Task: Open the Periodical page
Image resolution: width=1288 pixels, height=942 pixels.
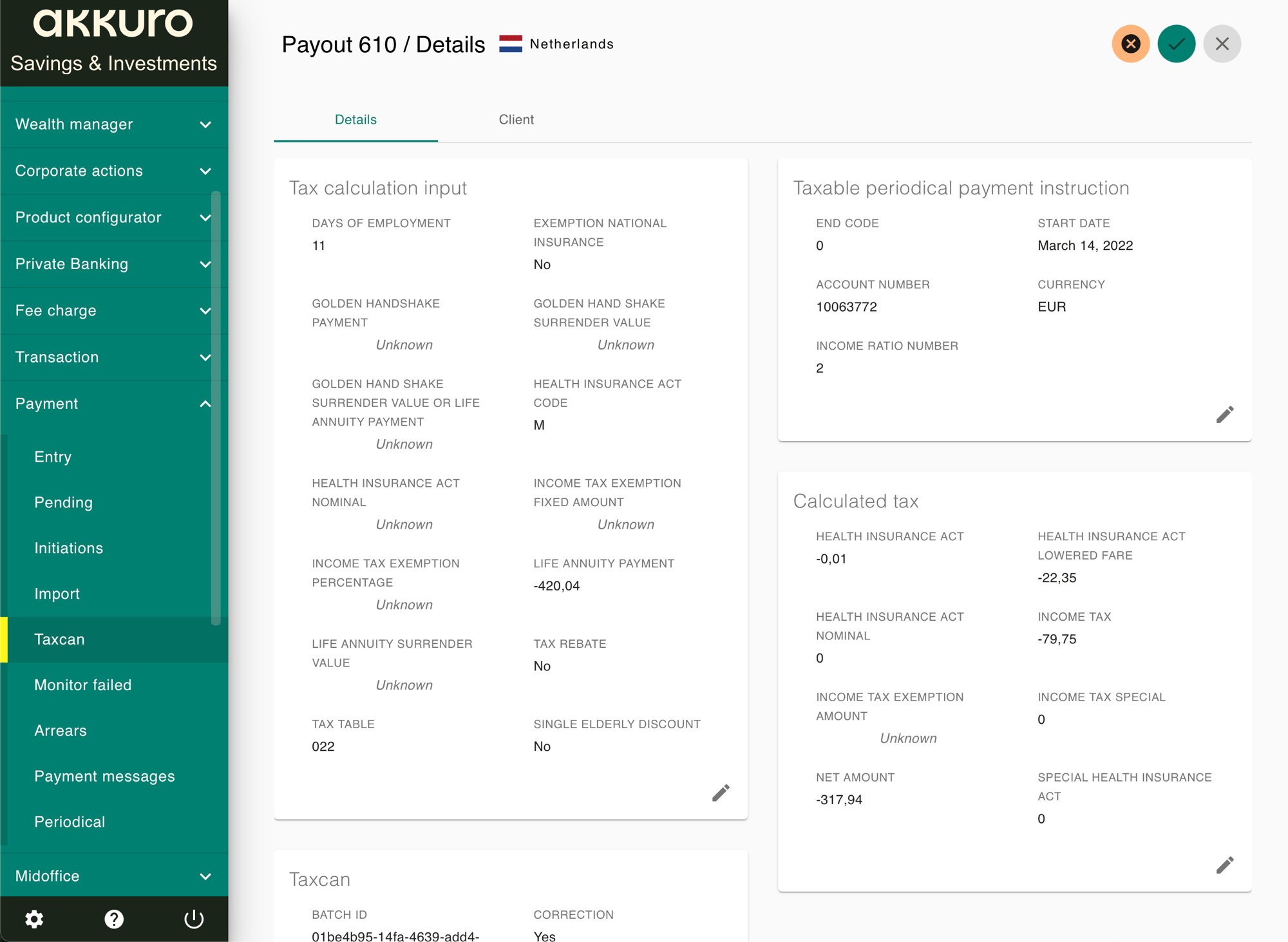Action: point(114,822)
